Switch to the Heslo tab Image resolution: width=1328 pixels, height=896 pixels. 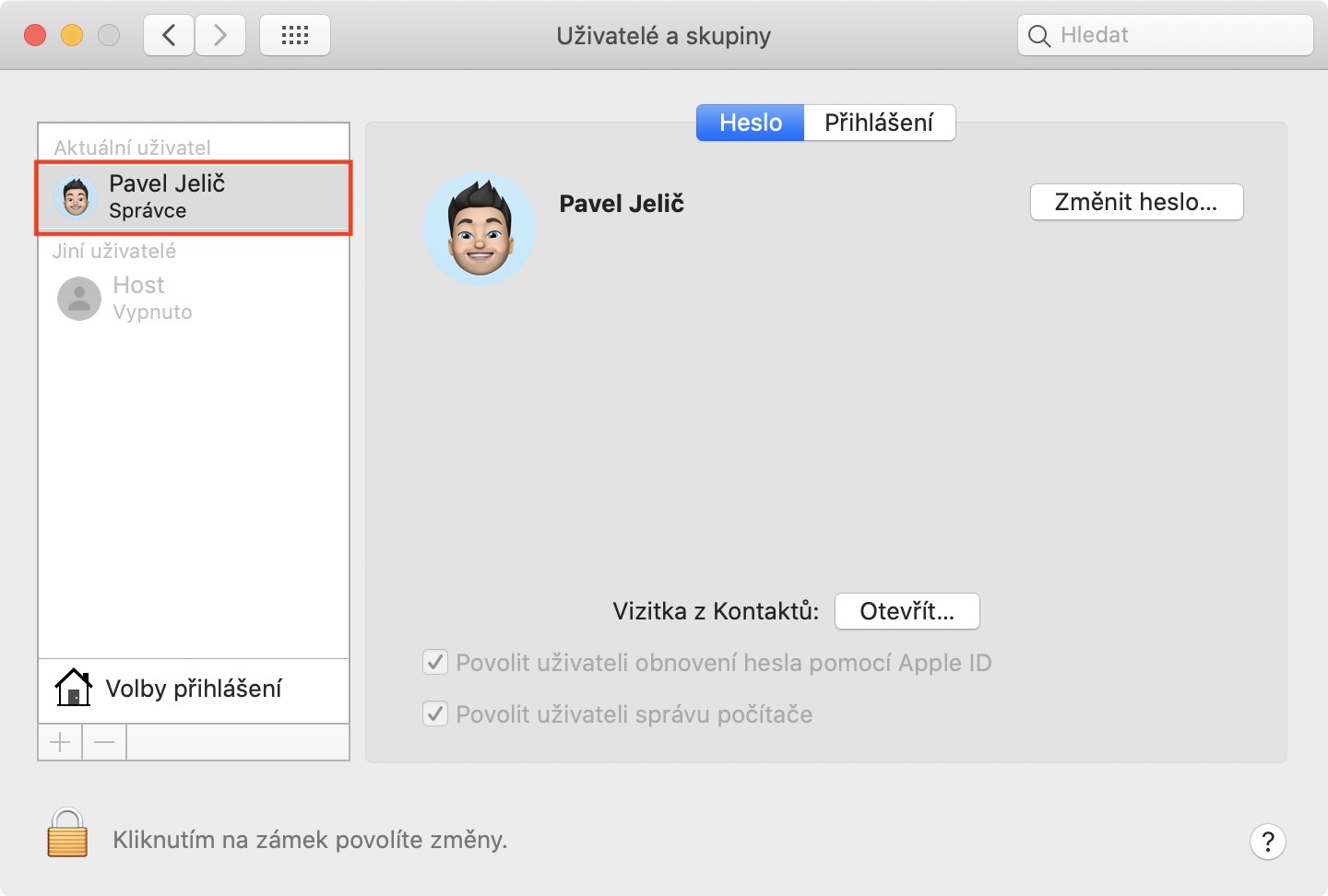pyautogui.click(x=750, y=123)
